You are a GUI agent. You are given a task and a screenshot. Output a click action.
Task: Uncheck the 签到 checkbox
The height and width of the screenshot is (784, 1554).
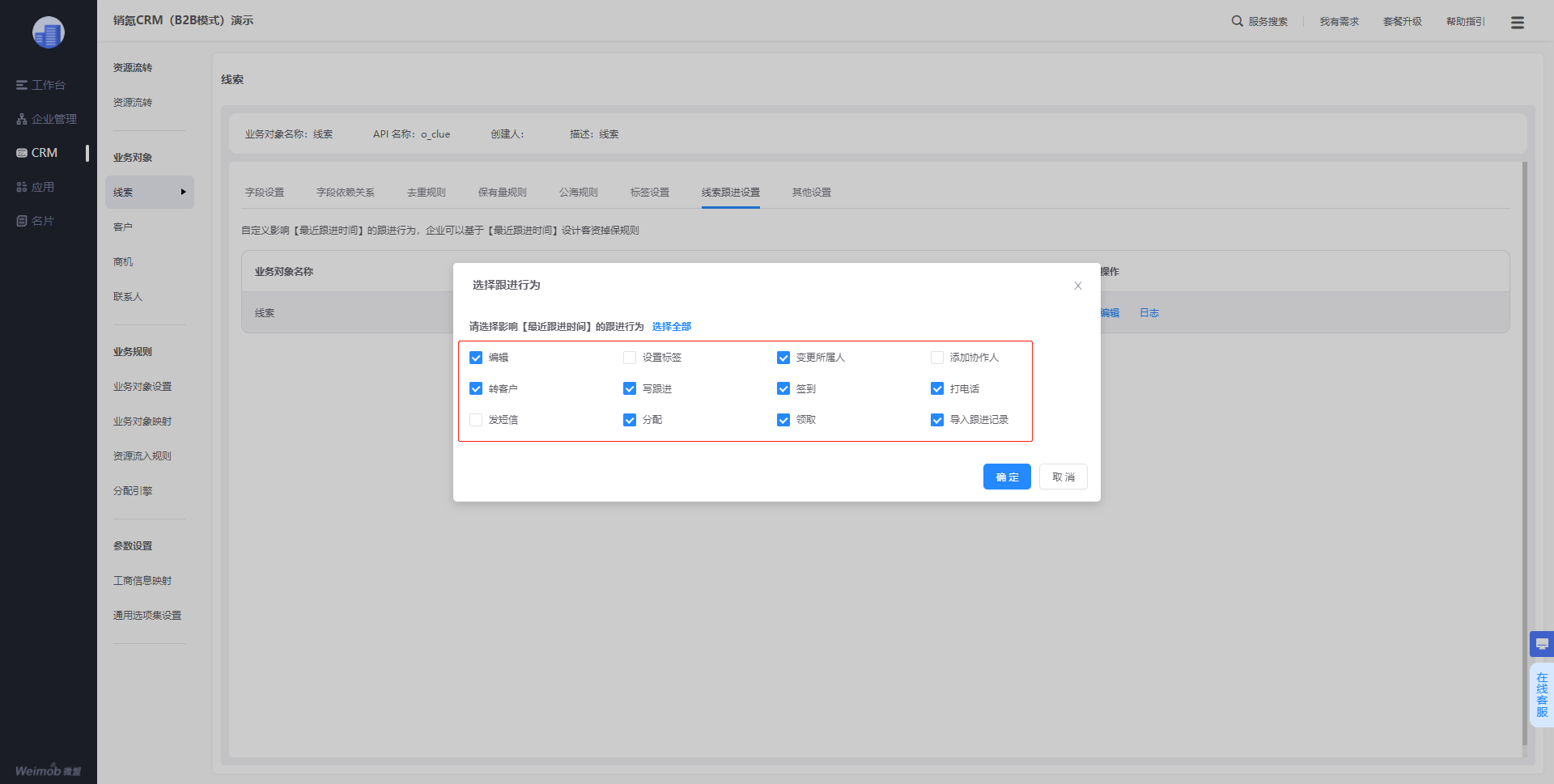[x=783, y=388]
